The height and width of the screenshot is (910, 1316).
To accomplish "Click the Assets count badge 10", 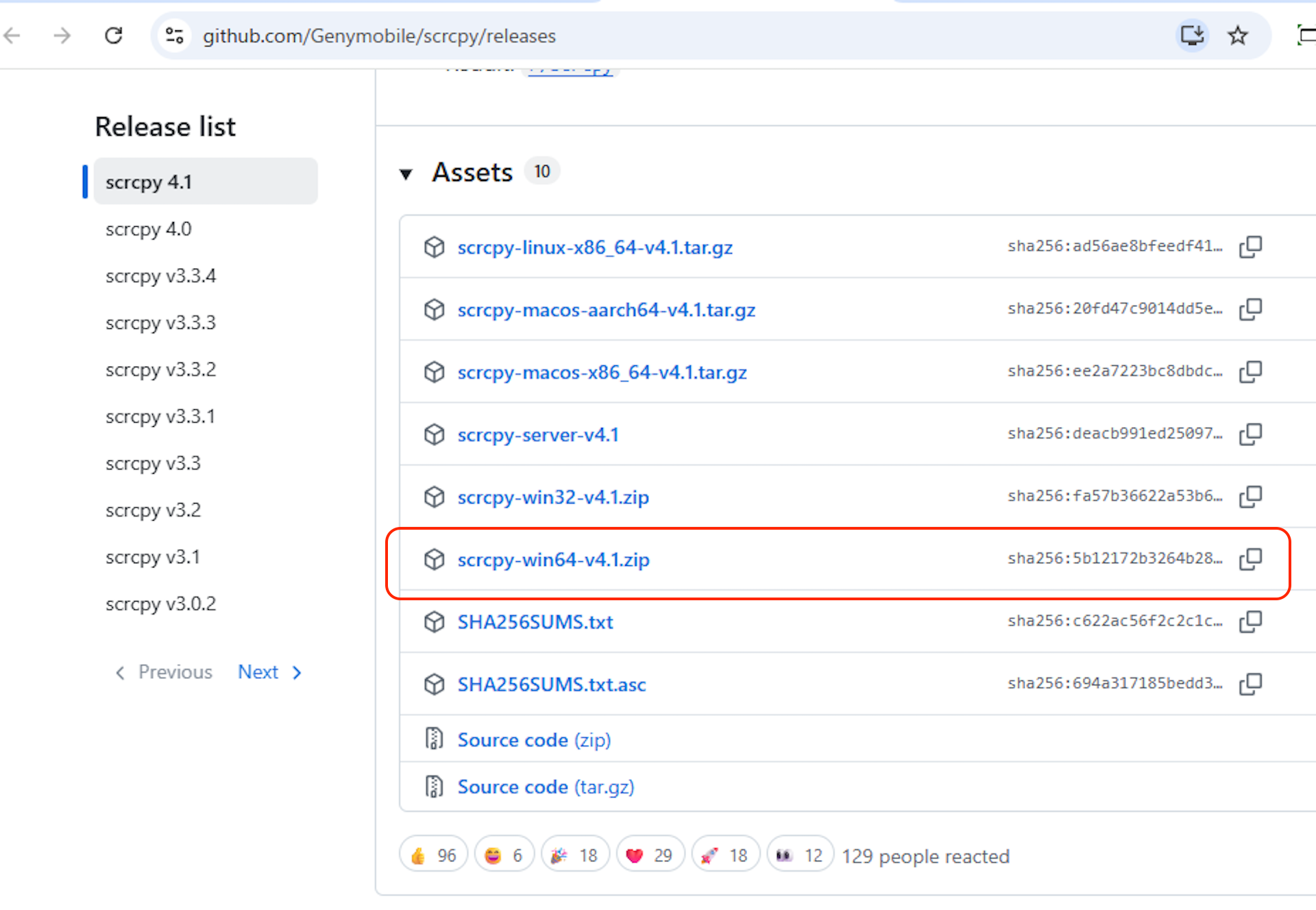I will (542, 171).
